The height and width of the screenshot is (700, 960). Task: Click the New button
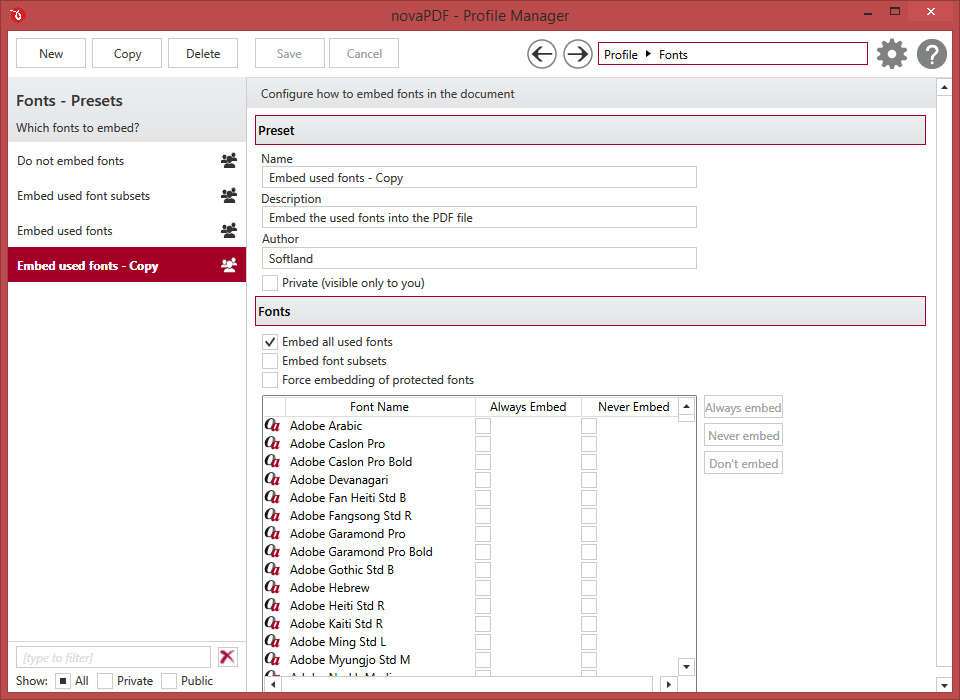click(51, 53)
